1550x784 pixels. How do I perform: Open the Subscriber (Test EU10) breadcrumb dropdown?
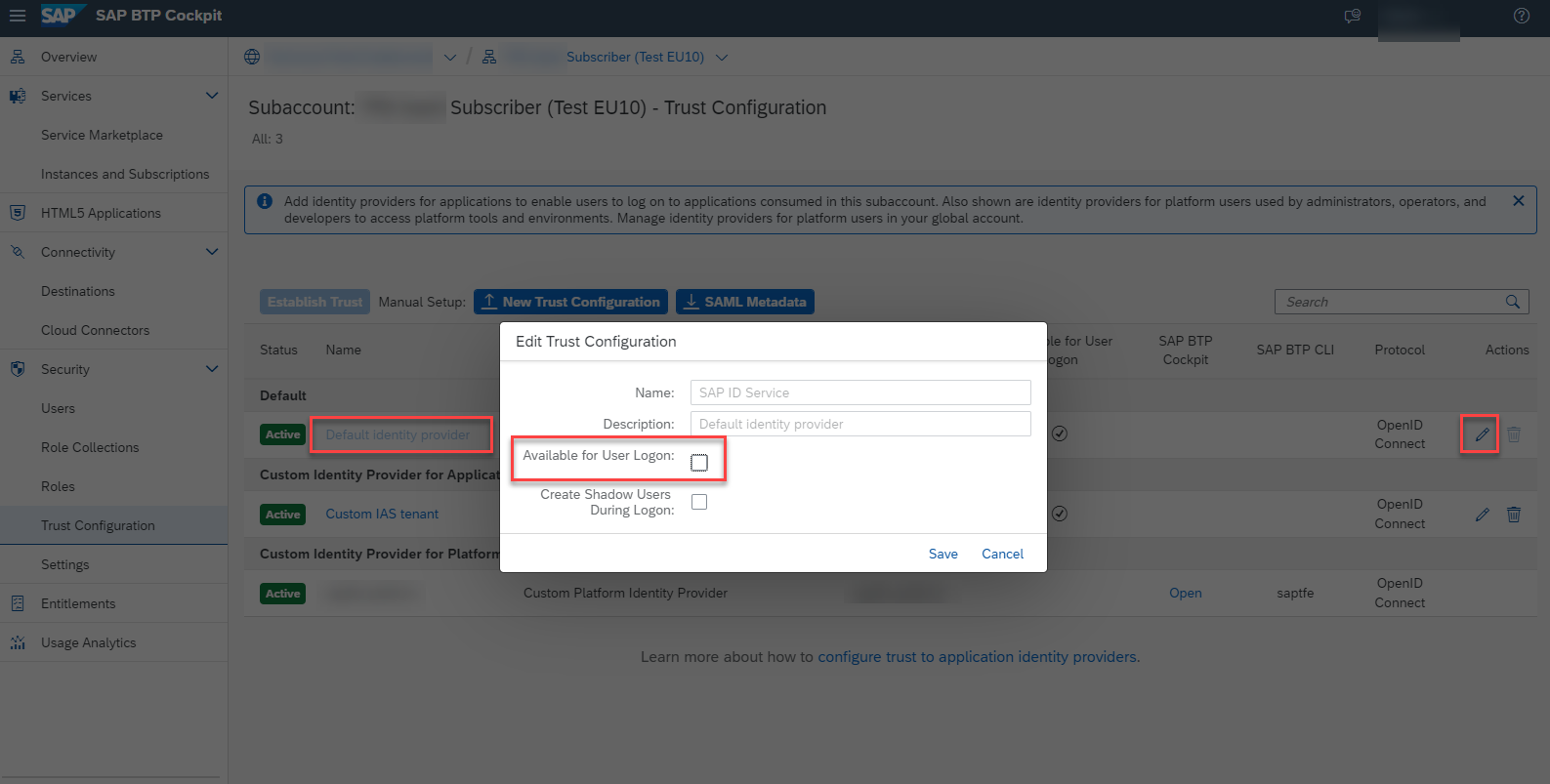pyautogui.click(x=722, y=58)
